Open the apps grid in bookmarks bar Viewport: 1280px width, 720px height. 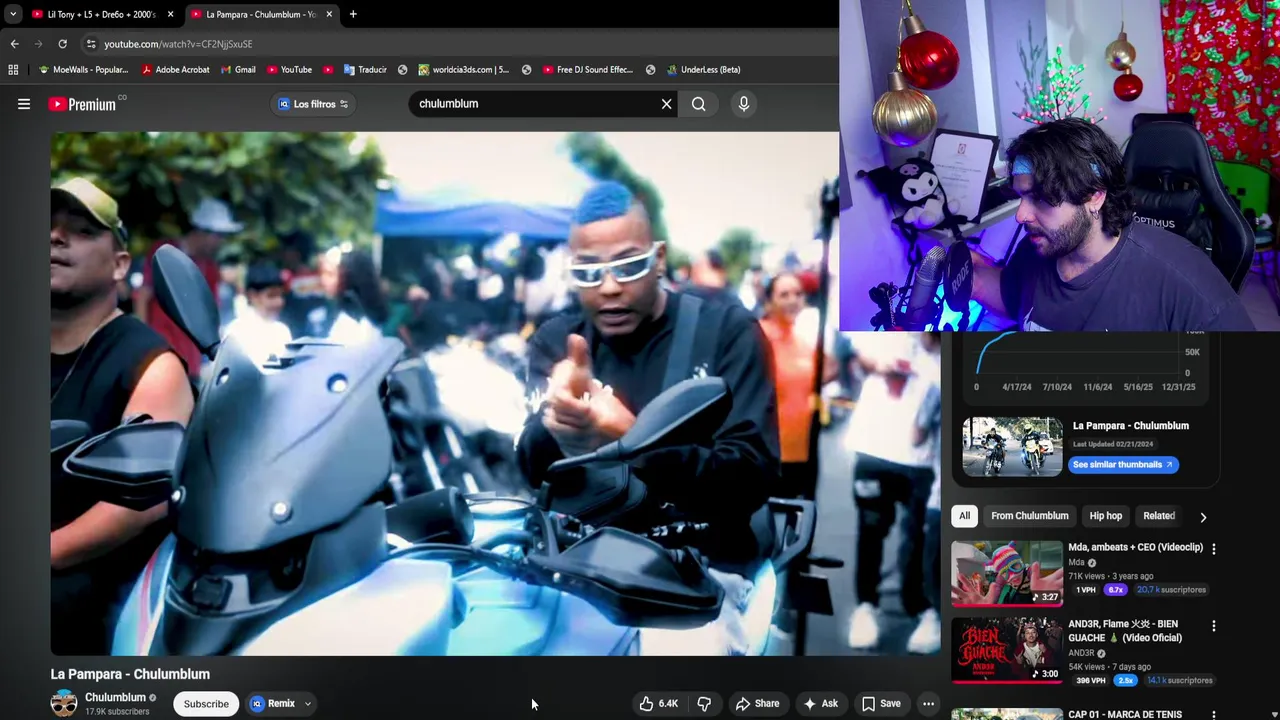[13, 70]
